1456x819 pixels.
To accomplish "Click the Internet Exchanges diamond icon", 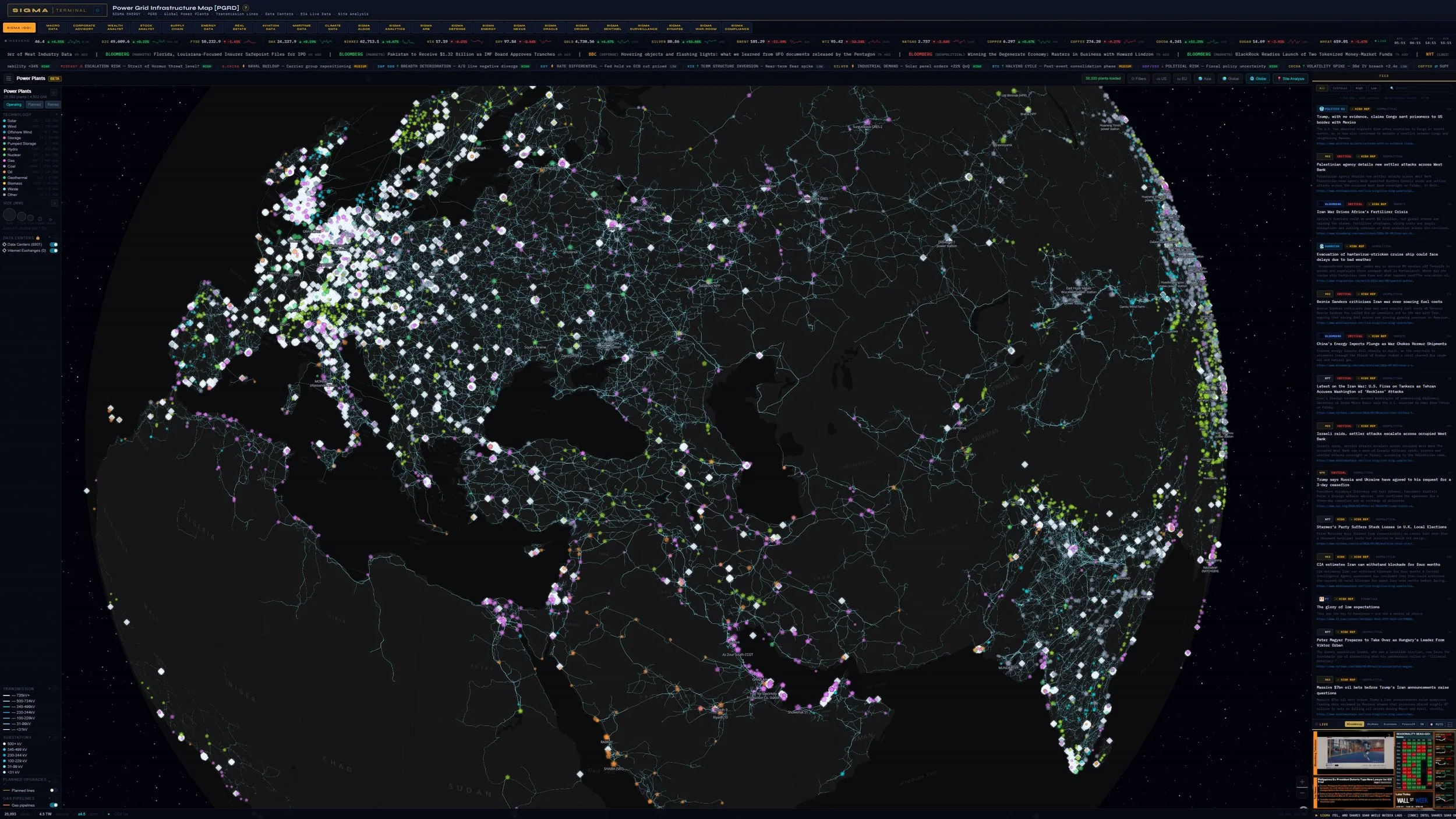I will point(5,250).
